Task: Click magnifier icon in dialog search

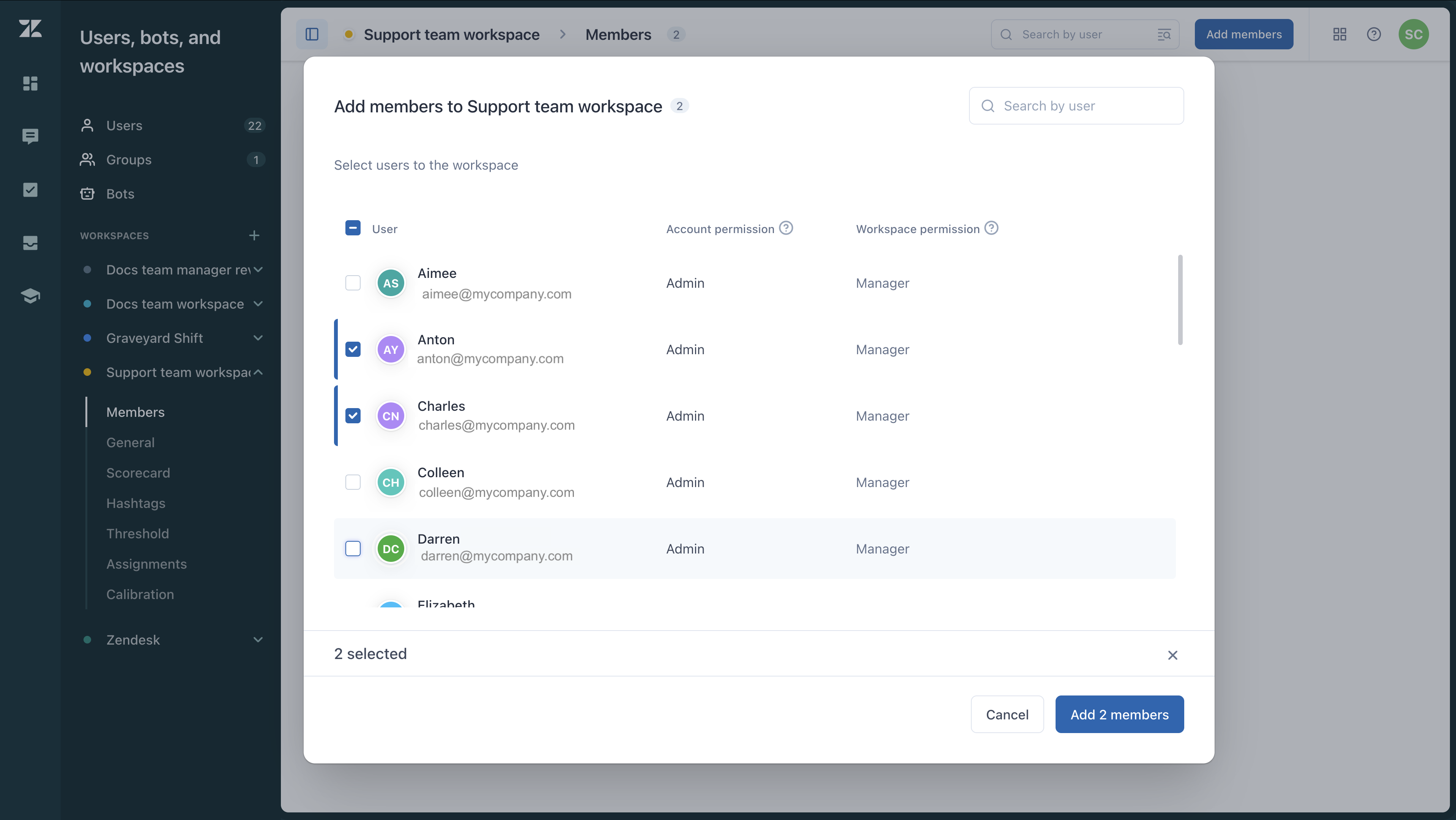Action: click(988, 106)
